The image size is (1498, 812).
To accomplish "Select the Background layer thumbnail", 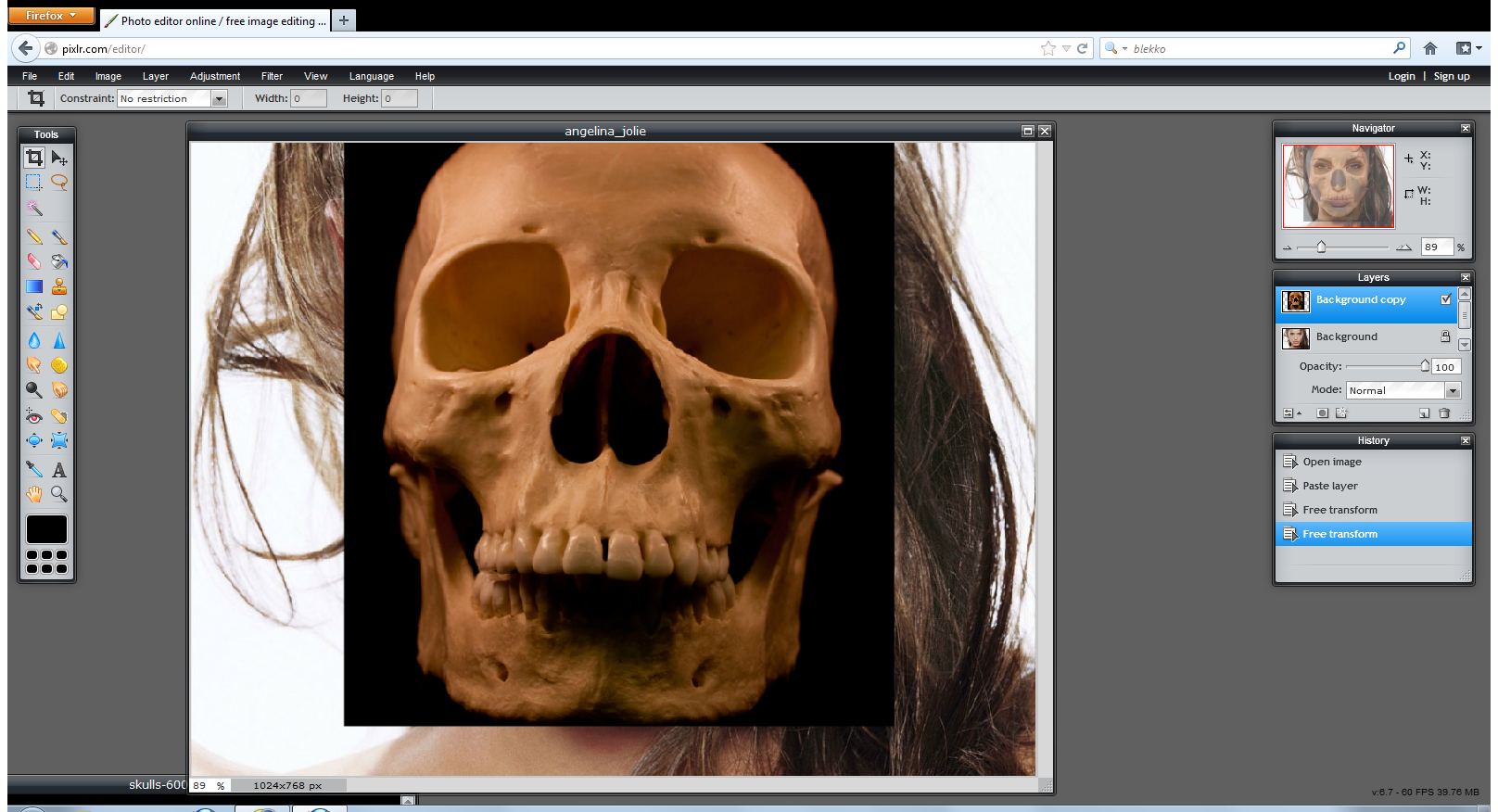I will pyautogui.click(x=1296, y=337).
